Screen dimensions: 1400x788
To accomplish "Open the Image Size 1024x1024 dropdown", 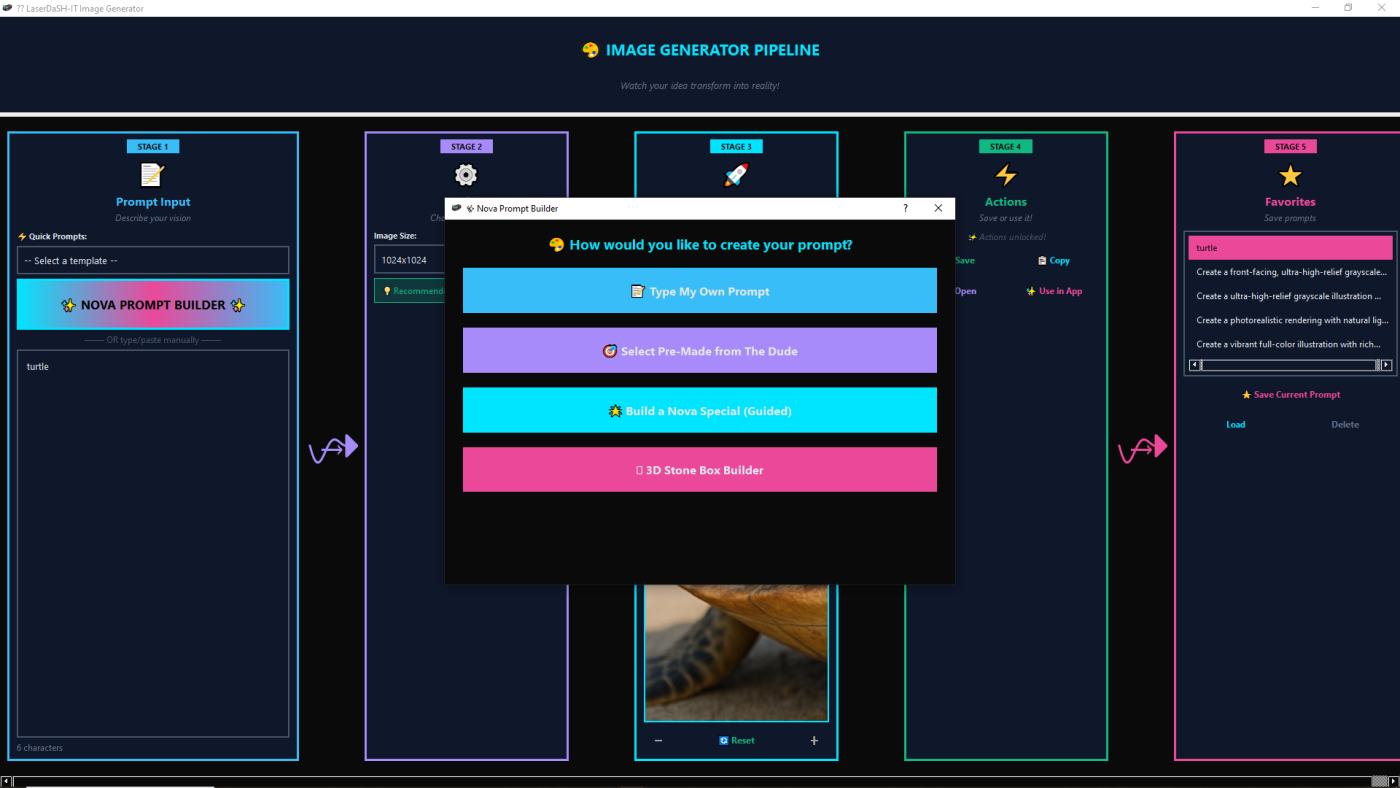I will pos(408,260).
